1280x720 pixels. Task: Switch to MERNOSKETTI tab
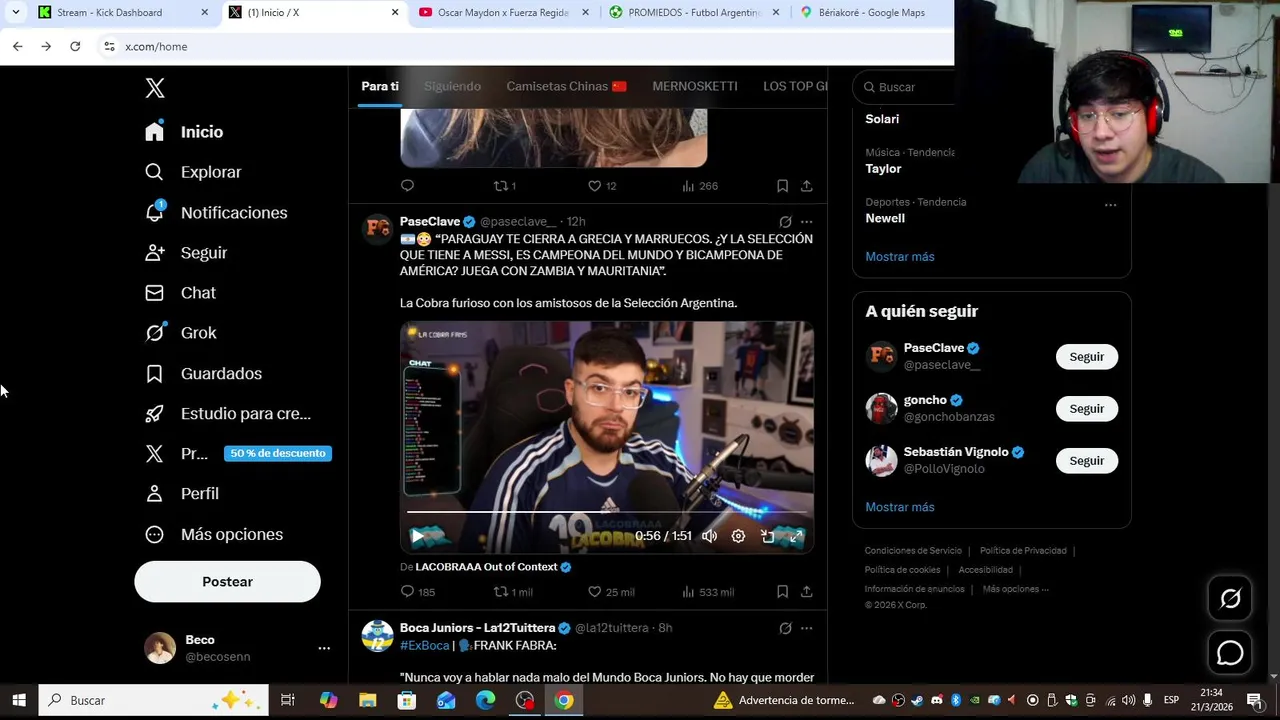[x=695, y=86]
